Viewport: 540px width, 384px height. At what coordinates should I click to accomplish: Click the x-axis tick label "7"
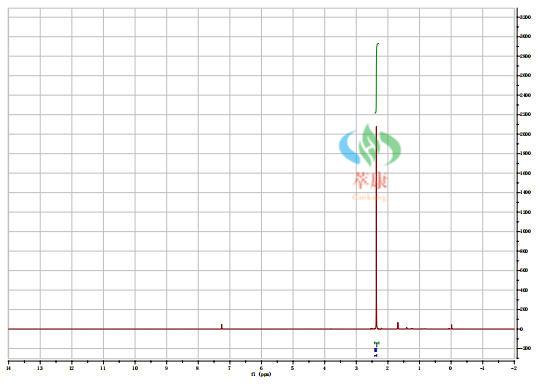(x=230, y=368)
